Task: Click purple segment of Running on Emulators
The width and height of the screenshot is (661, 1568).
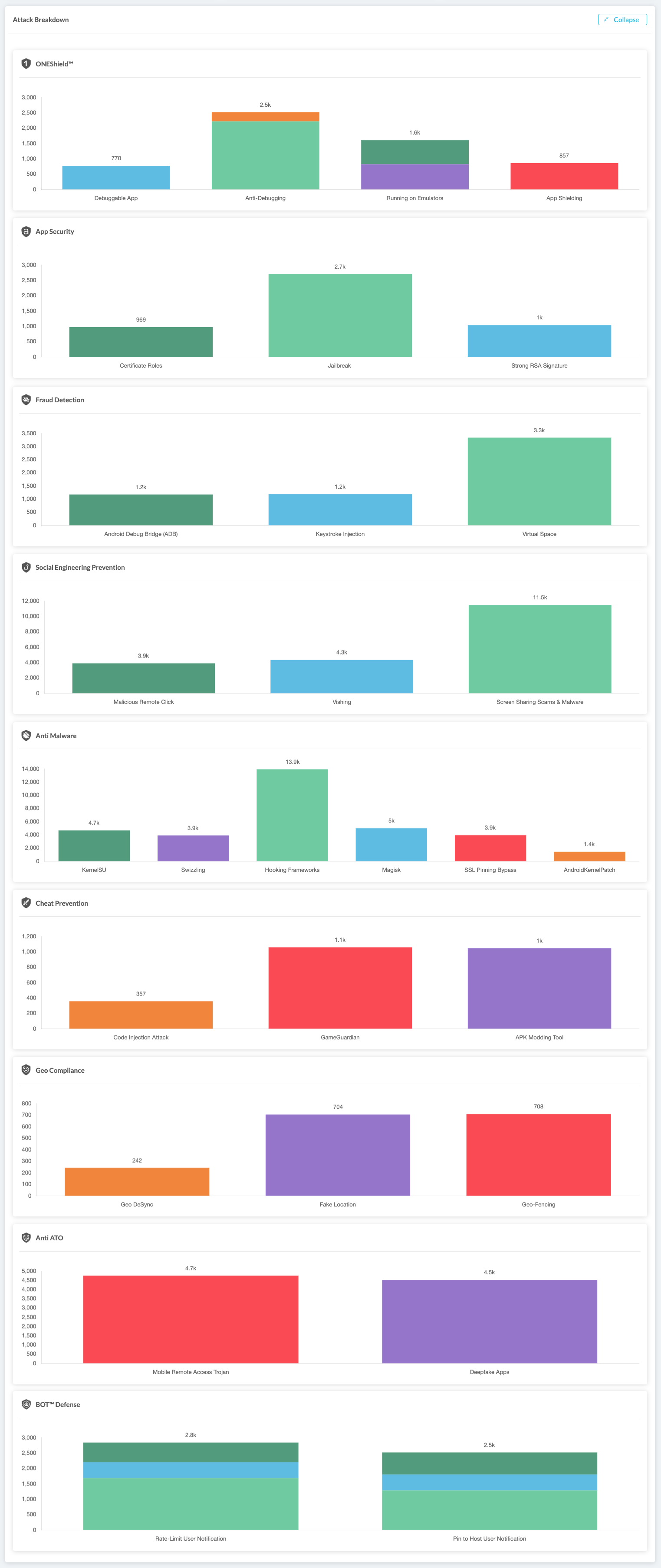Action: 414,177
